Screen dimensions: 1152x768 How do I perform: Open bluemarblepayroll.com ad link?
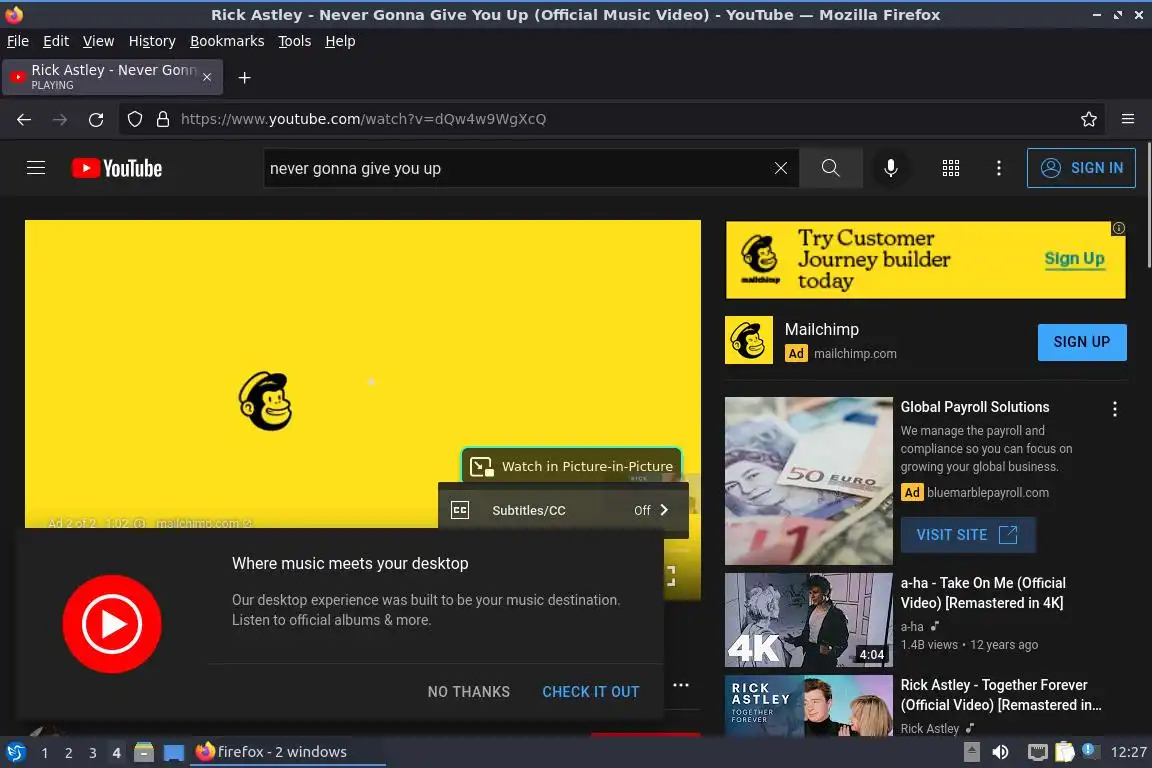[x=987, y=492]
